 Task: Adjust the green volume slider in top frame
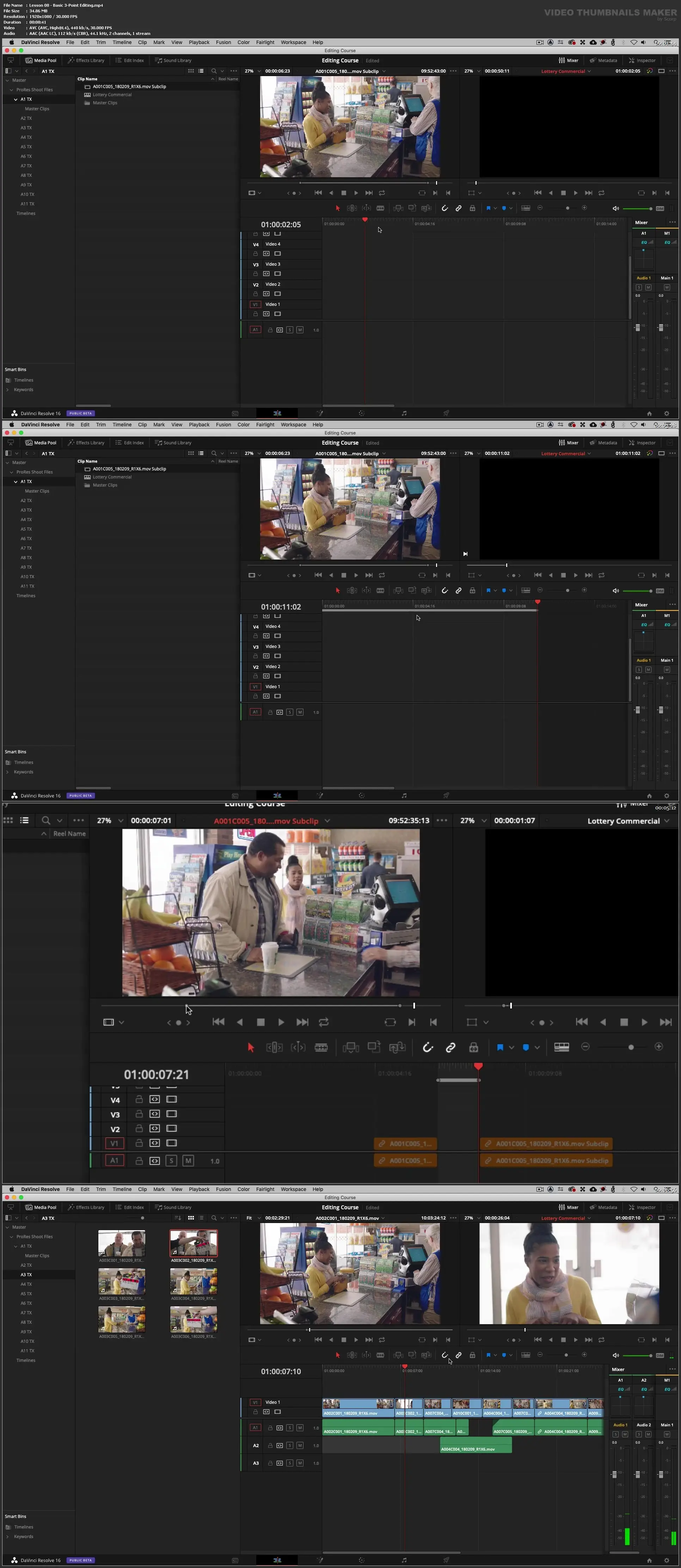coord(637,208)
